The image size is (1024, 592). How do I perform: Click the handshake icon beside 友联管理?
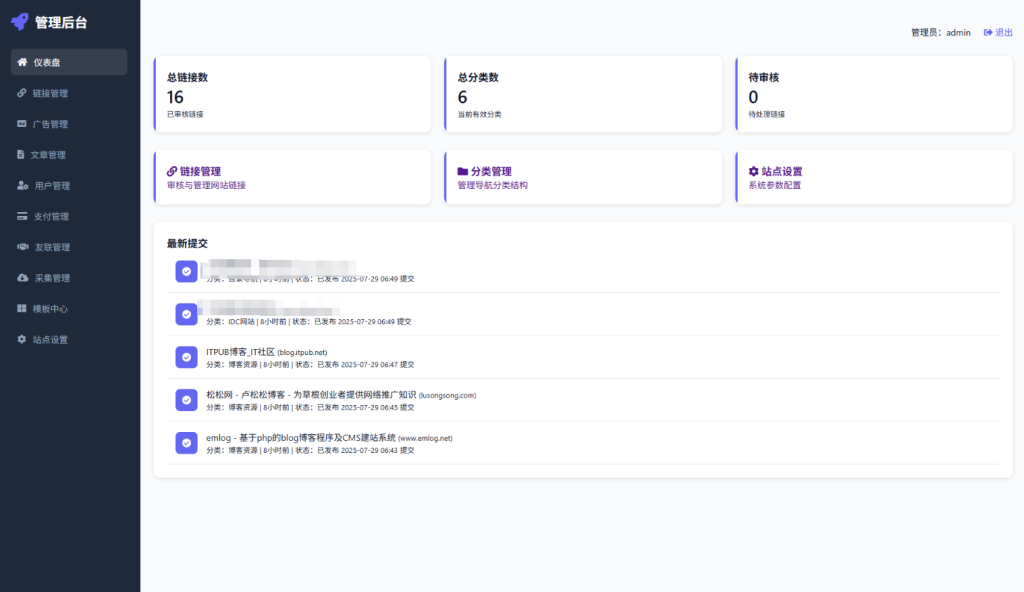click(23, 247)
